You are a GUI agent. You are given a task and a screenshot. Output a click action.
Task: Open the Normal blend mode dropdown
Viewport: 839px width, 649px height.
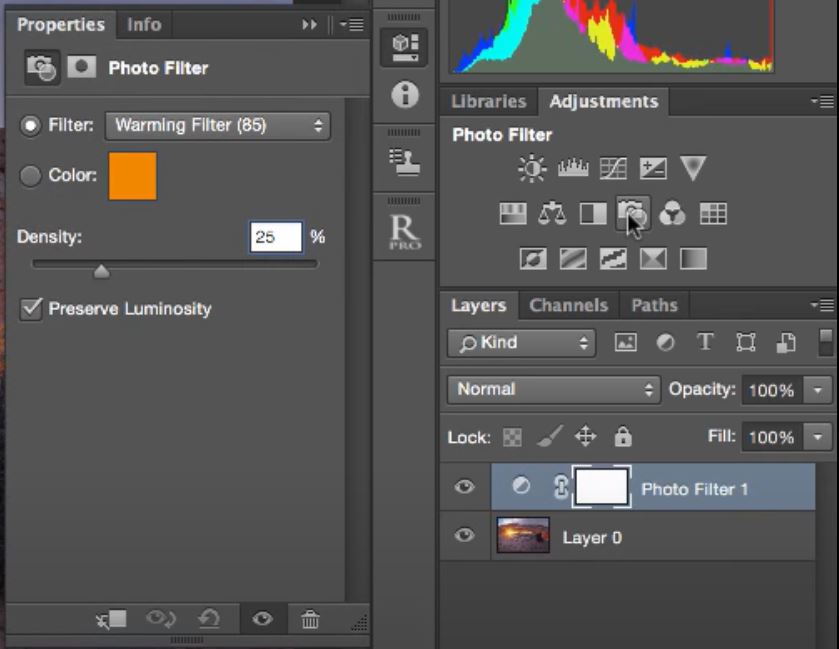pyautogui.click(x=553, y=390)
